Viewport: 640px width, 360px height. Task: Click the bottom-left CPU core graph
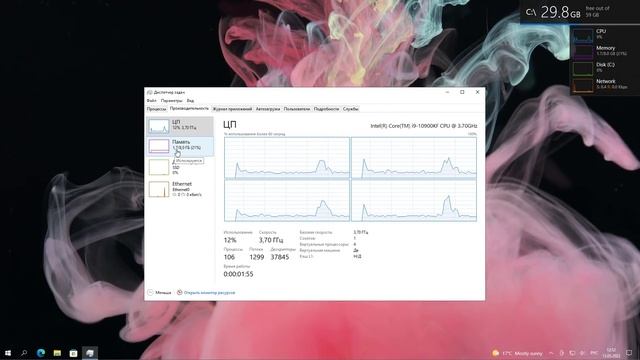287,200
